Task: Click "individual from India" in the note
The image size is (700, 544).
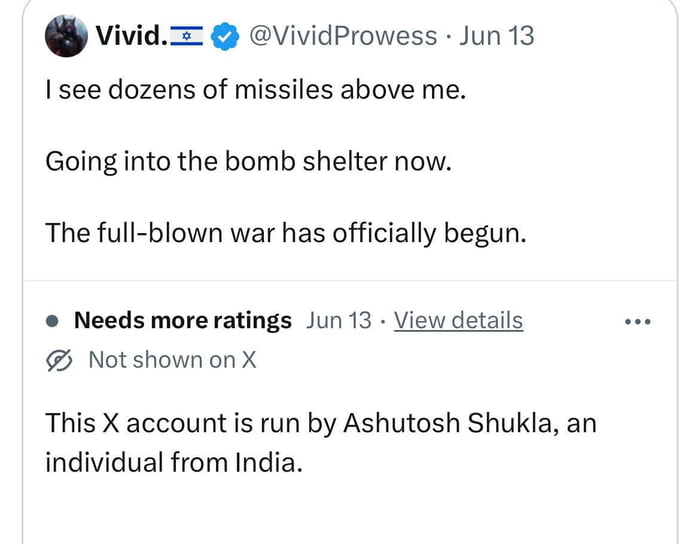Action: (173, 463)
